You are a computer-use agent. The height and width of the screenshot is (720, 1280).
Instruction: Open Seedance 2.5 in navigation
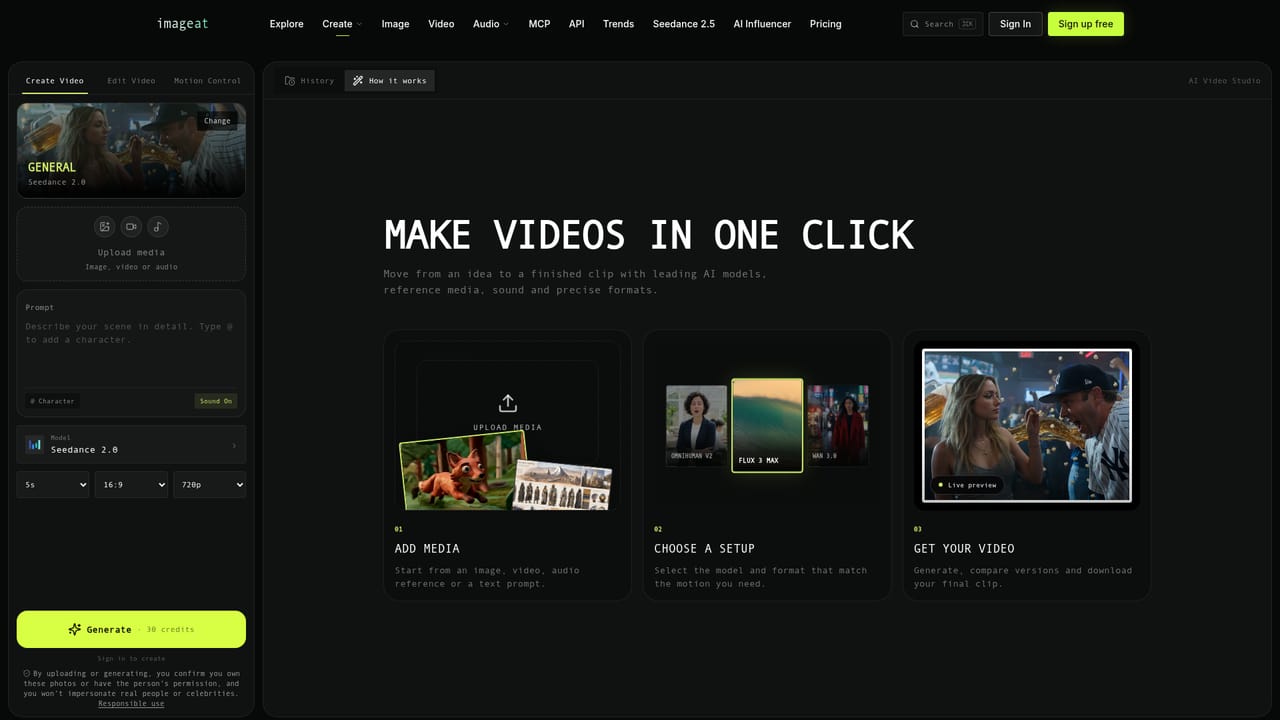pos(684,24)
